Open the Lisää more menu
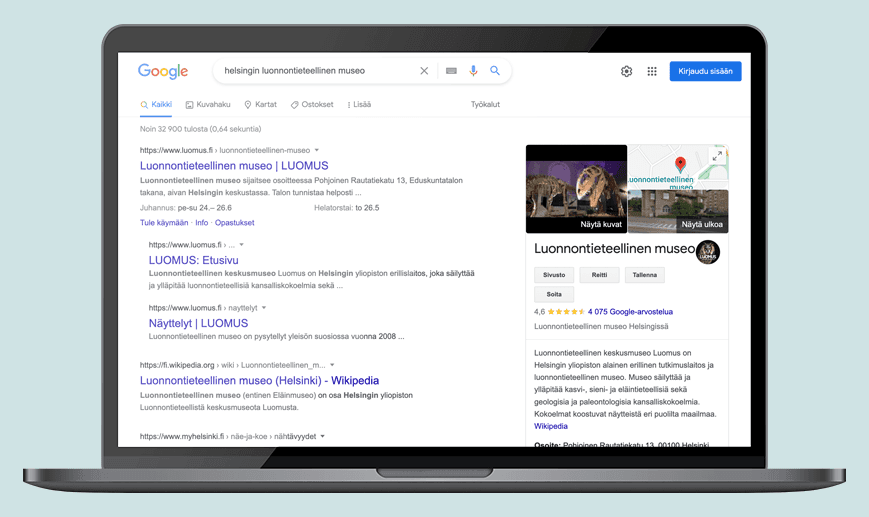 (359, 105)
